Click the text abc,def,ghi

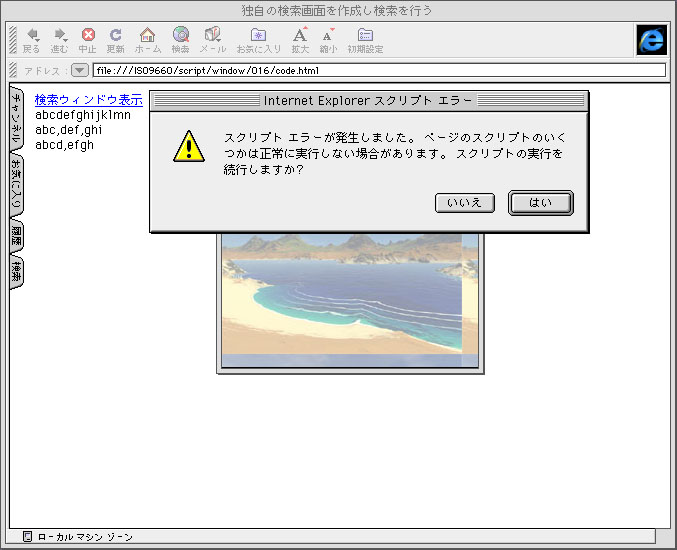[69, 130]
